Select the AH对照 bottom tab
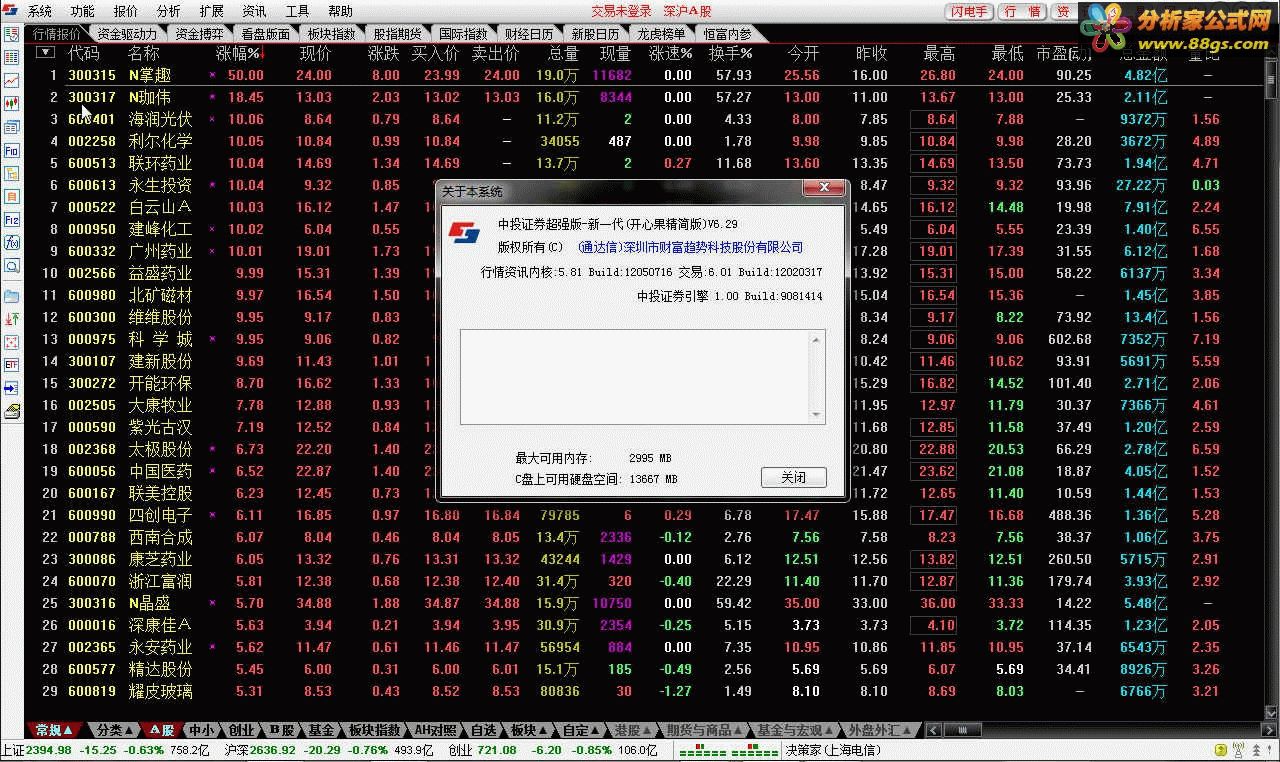 click(x=435, y=731)
